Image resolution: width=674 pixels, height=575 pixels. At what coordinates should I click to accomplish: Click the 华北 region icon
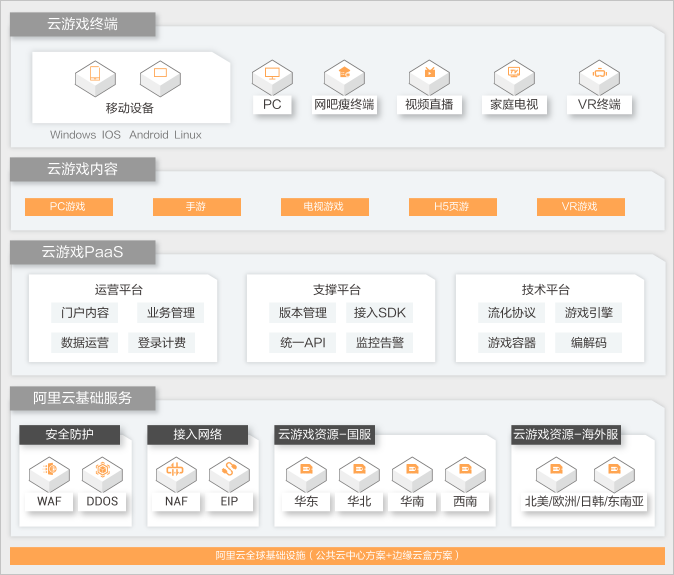tap(359, 475)
